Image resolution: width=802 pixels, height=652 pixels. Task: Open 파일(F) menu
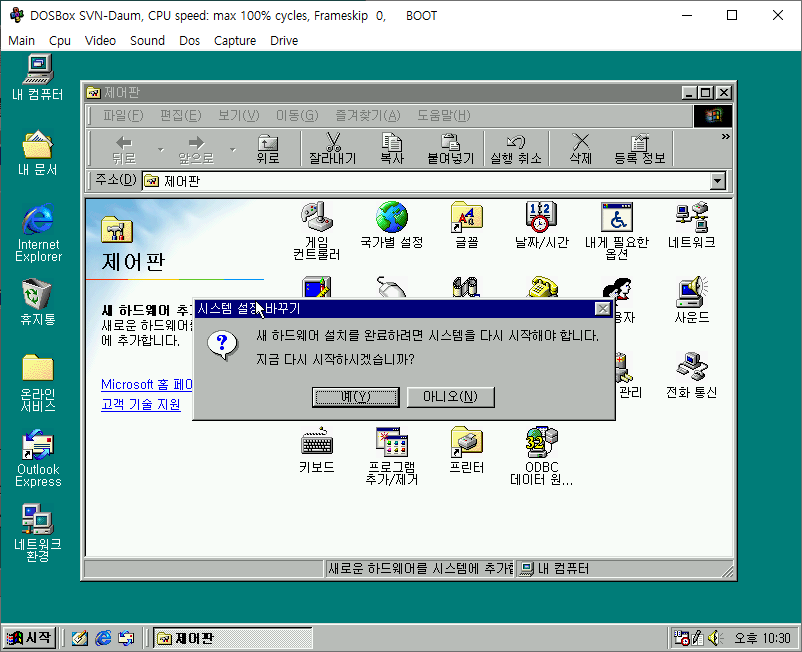(x=123, y=116)
